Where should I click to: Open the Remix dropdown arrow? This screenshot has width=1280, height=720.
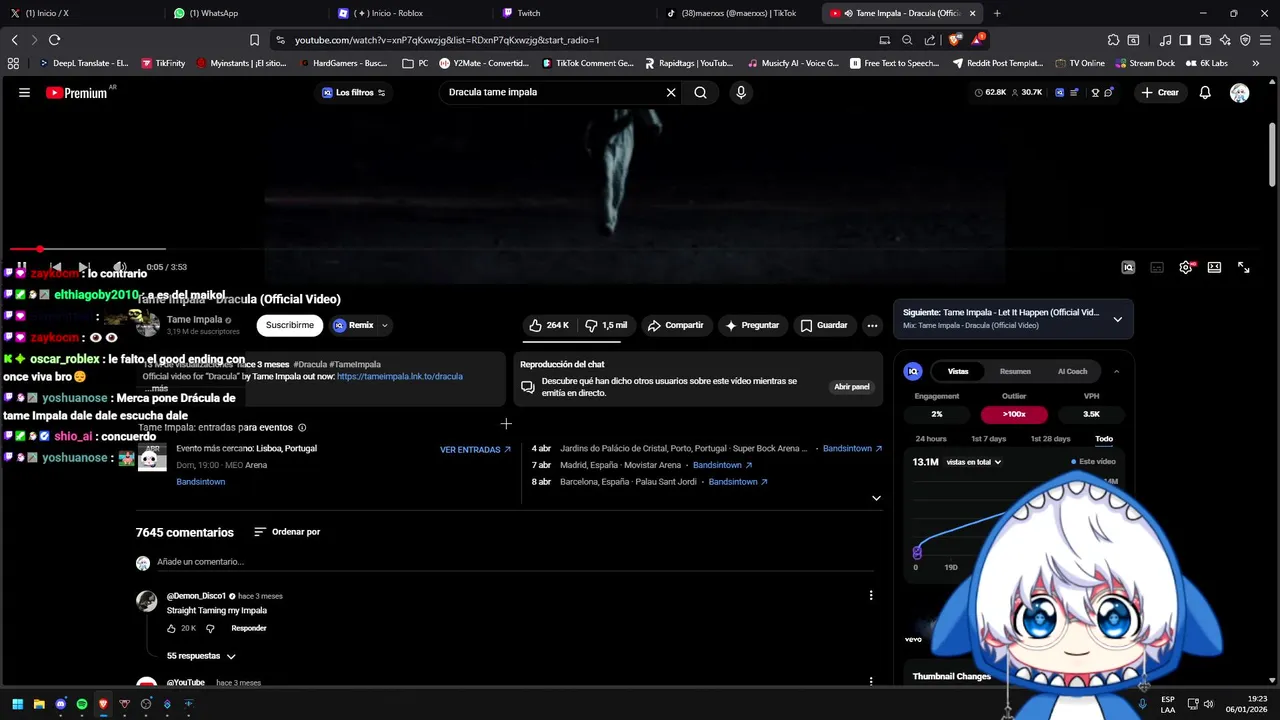tap(384, 325)
